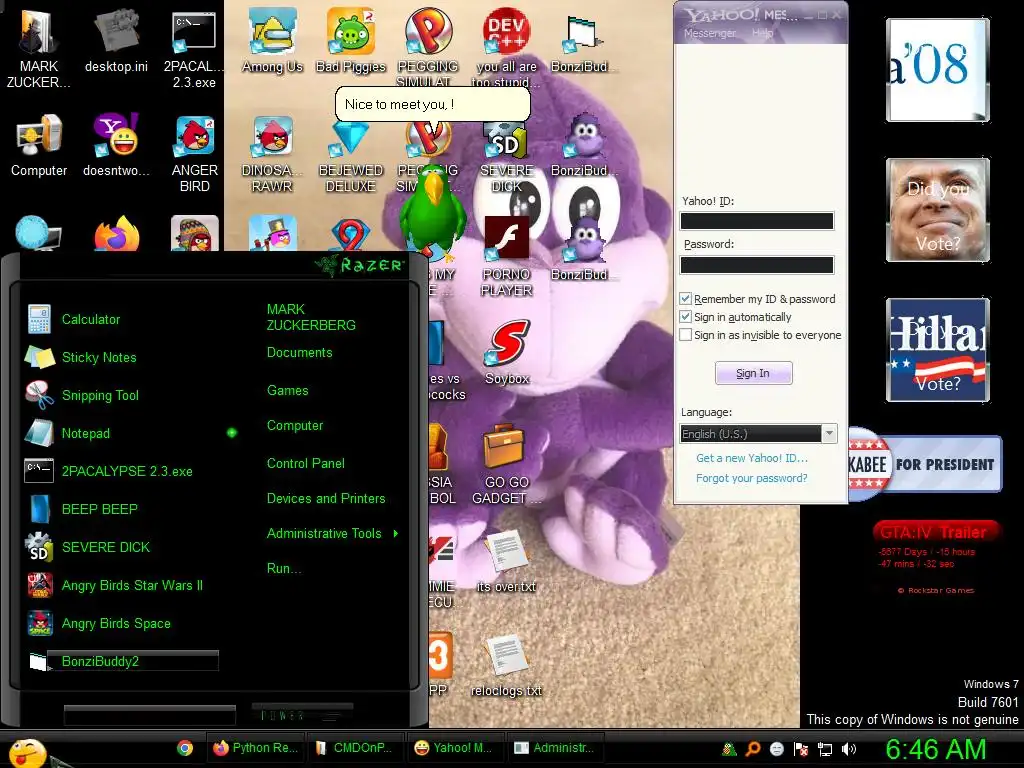The width and height of the screenshot is (1024, 768).
Task: Open the Among Us desktop icon
Action: (272, 40)
